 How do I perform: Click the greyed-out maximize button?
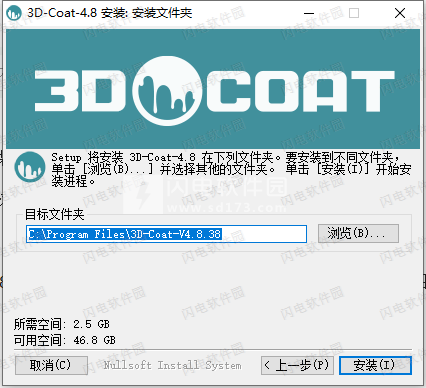pyautogui.click(x=354, y=13)
